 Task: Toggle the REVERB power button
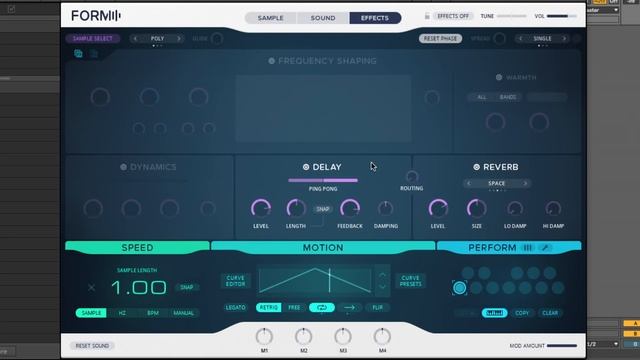(476, 167)
